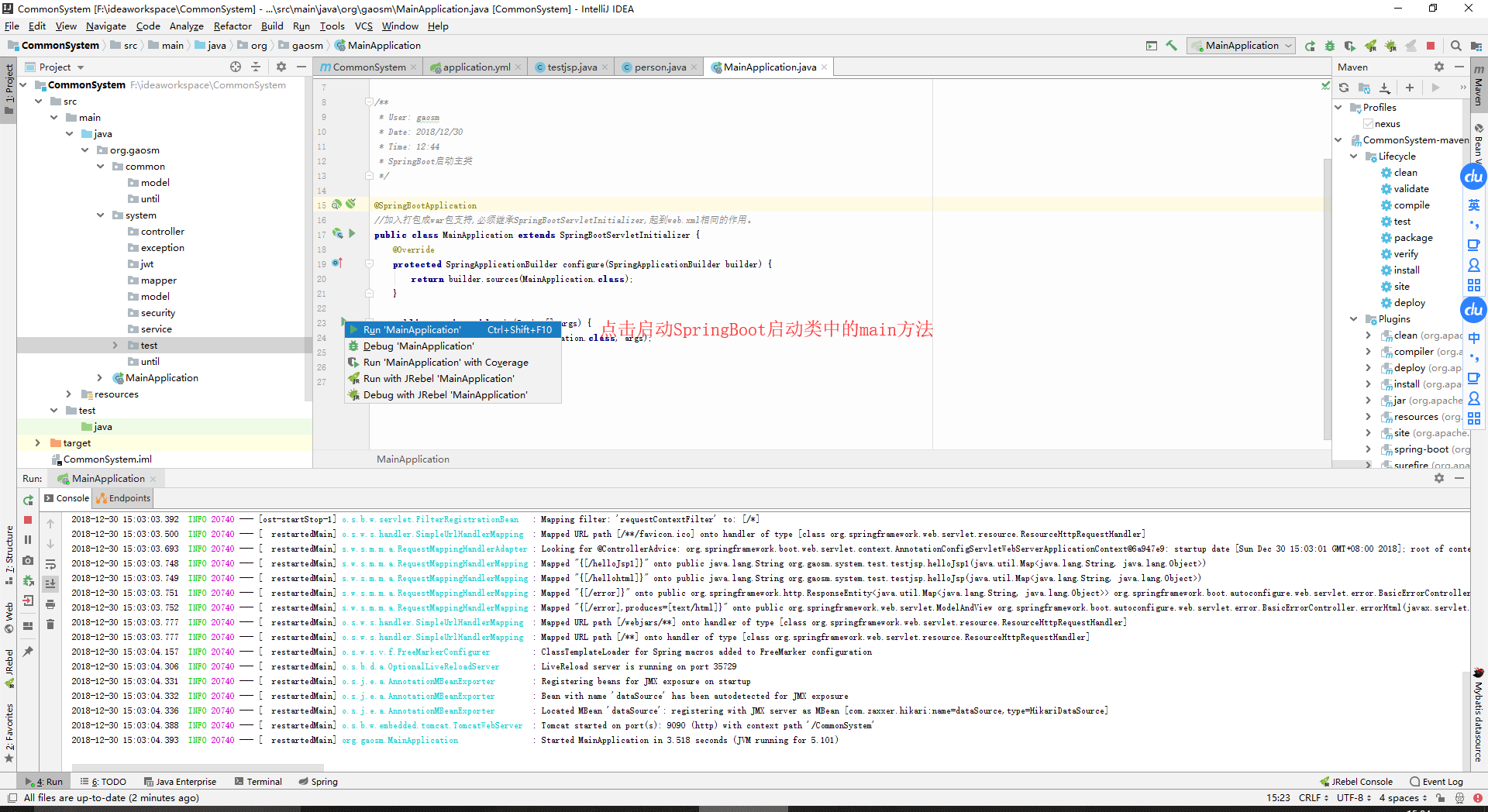Screen dimensions: 1488x812
Task: Click Print icon in console toolbar
Action: [50, 604]
